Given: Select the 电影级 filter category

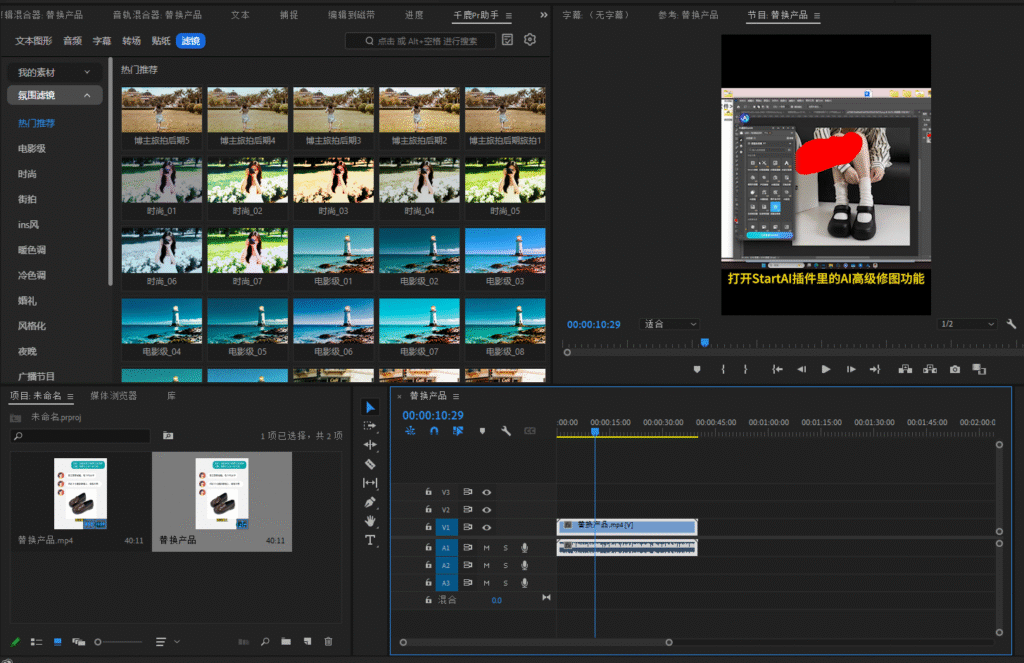Looking at the screenshot, I should pyautogui.click(x=32, y=149).
